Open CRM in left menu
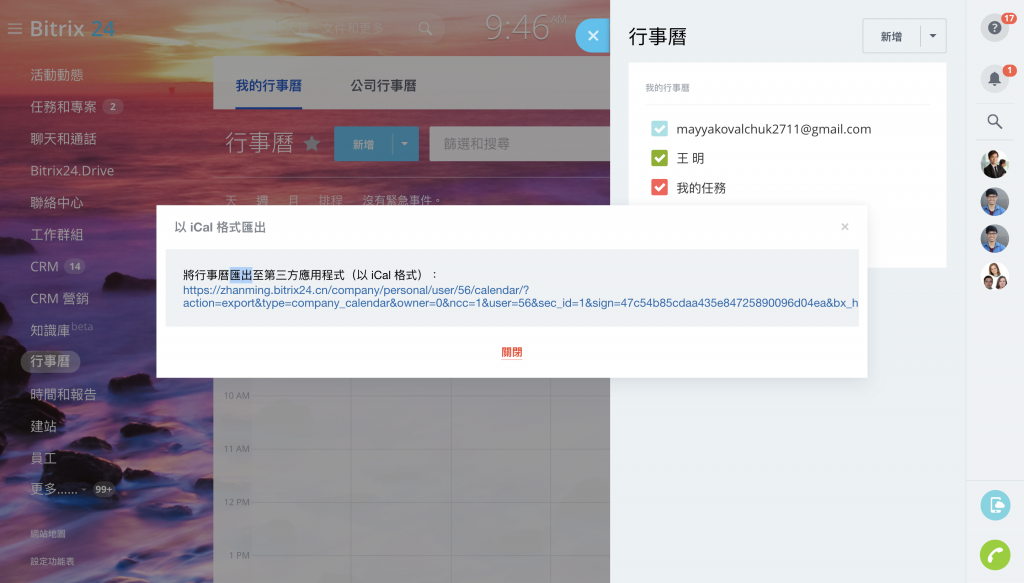1024x583 pixels. pos(44,266)
